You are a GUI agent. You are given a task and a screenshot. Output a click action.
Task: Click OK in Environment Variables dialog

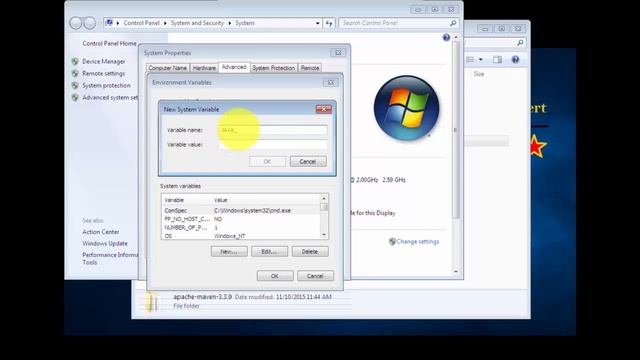pos(275,276)
